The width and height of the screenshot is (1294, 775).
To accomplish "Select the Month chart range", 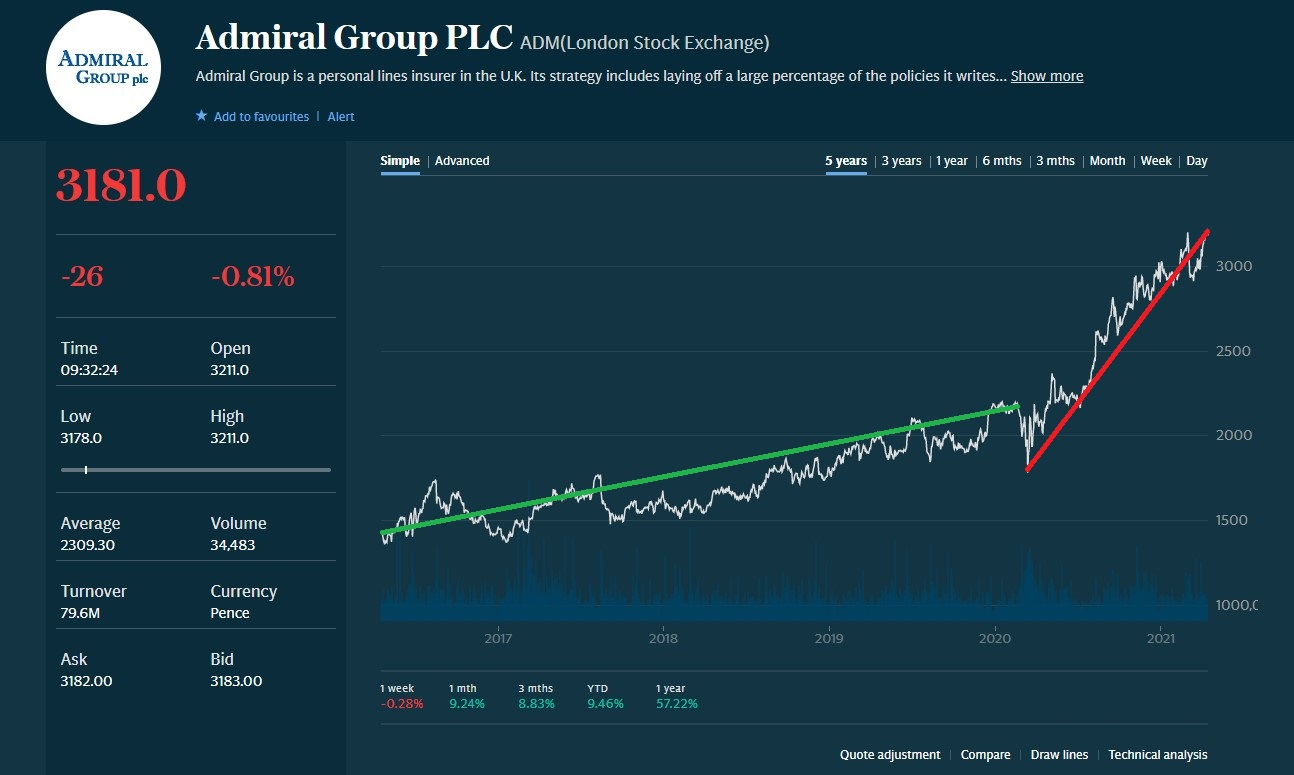I will pos(1107,161).
